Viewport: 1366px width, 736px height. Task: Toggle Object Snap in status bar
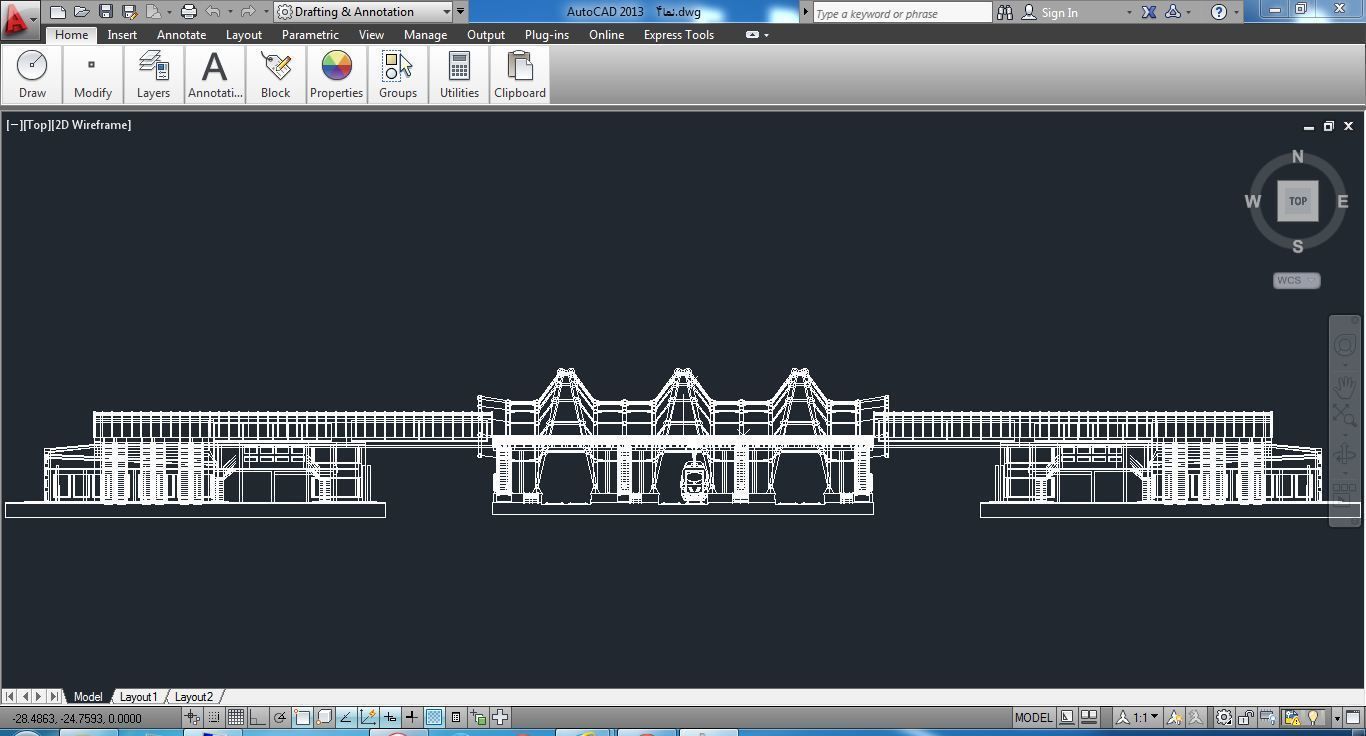[x=302, y=717]
